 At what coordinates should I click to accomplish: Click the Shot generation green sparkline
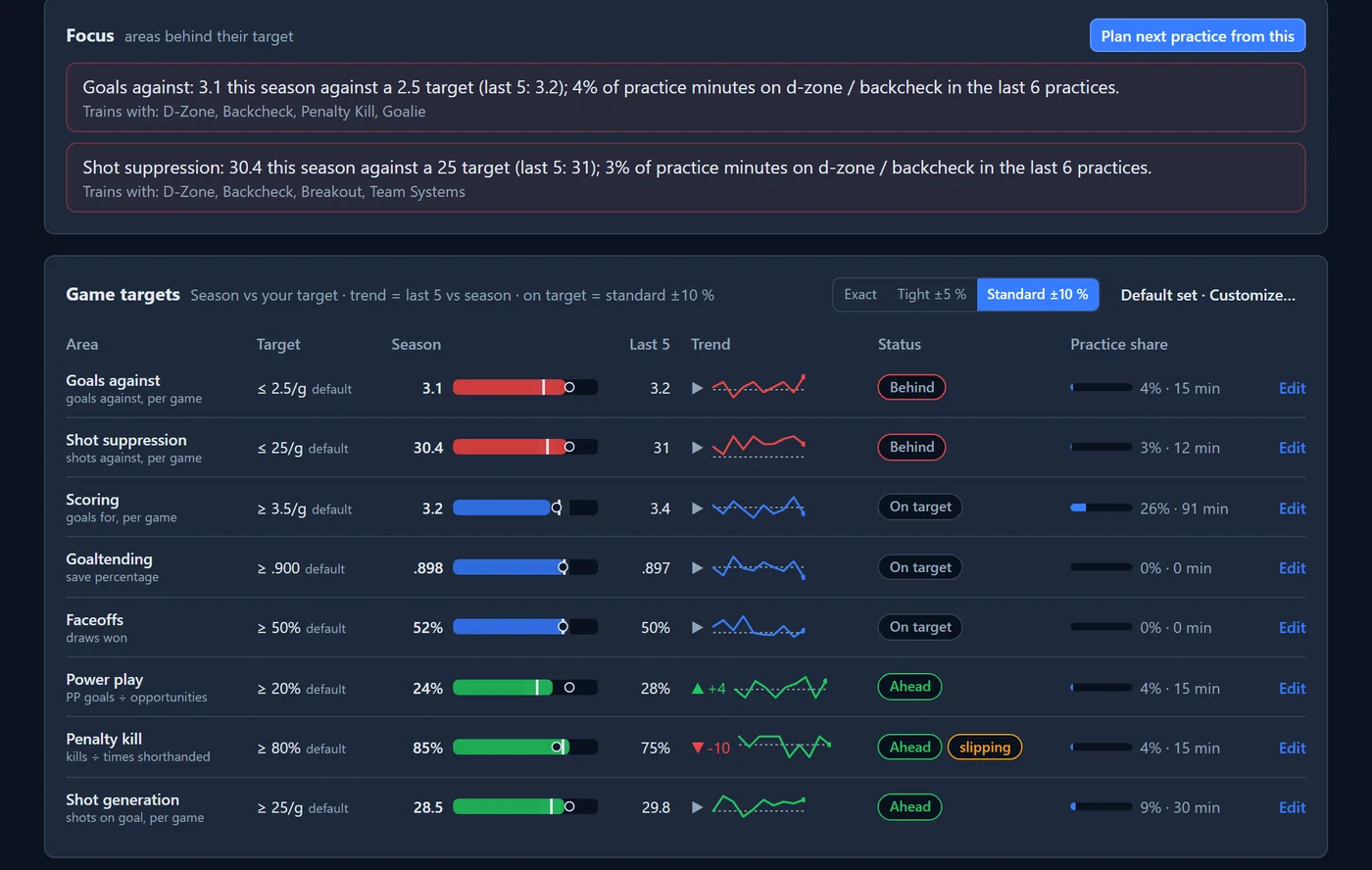click(759, 806)
